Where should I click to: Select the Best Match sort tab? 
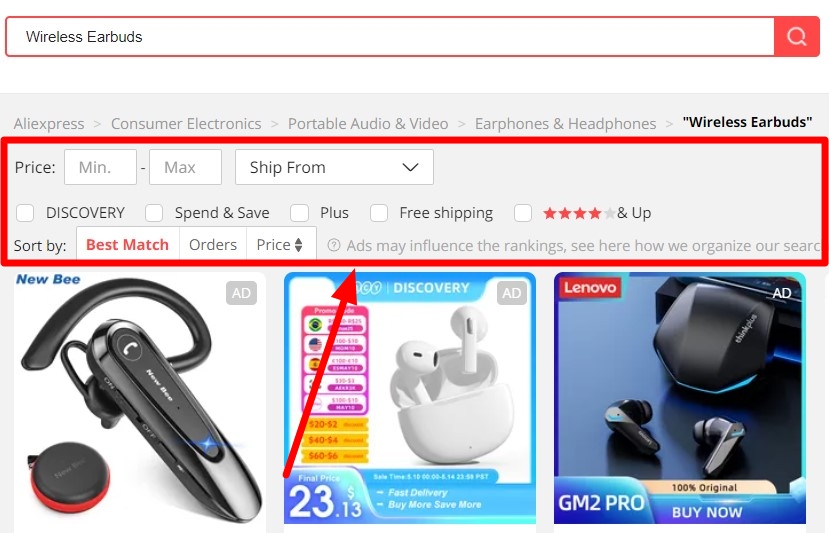(127, 245)
